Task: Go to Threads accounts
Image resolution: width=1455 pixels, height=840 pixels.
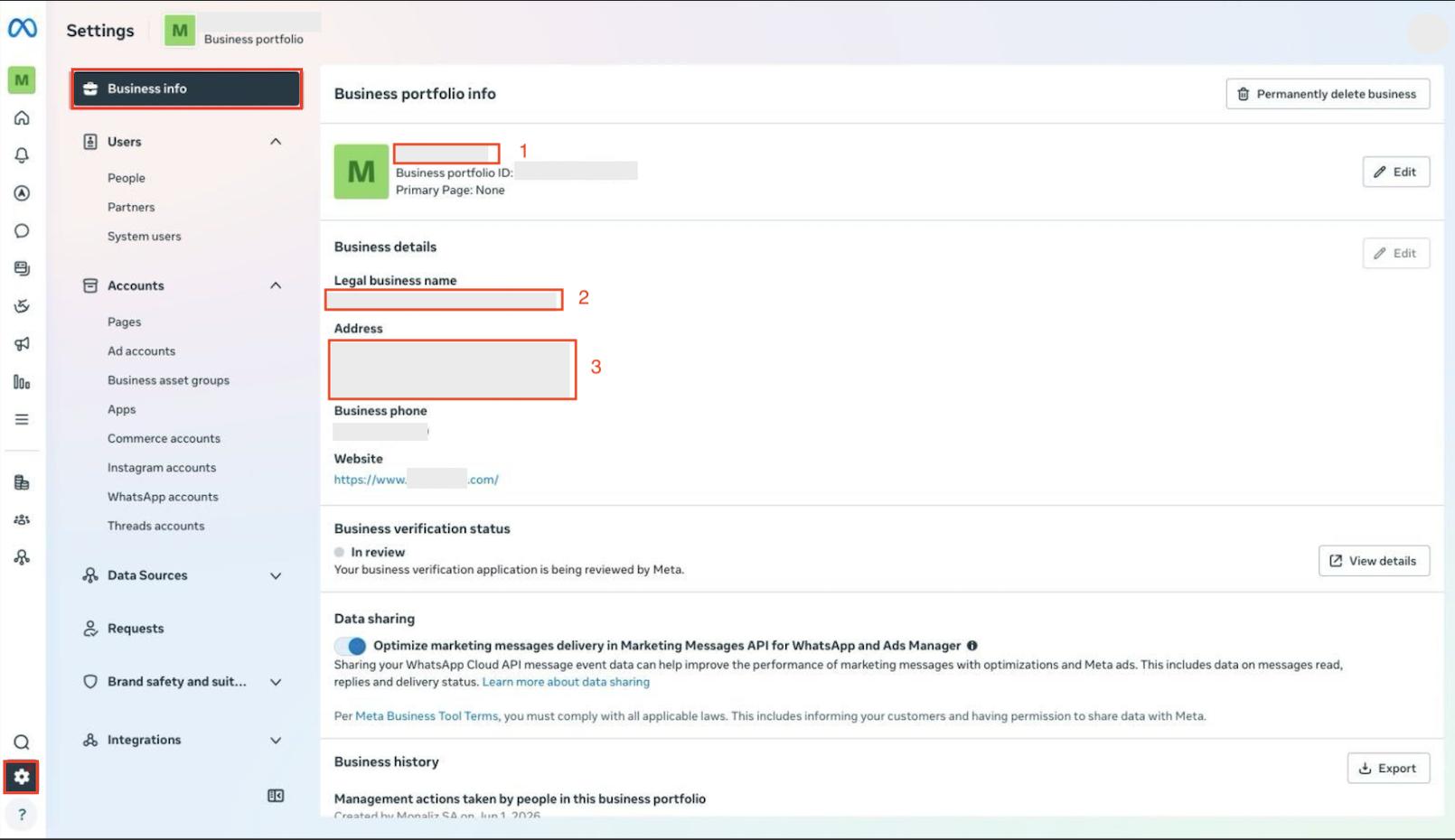Action: tap(156, 526)
